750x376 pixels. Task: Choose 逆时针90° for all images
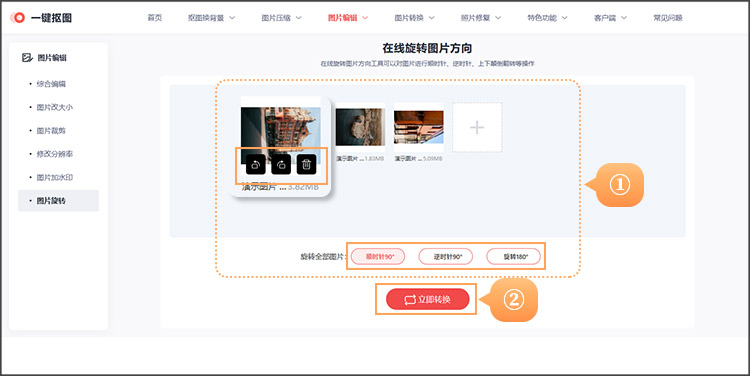pos(446,257)
